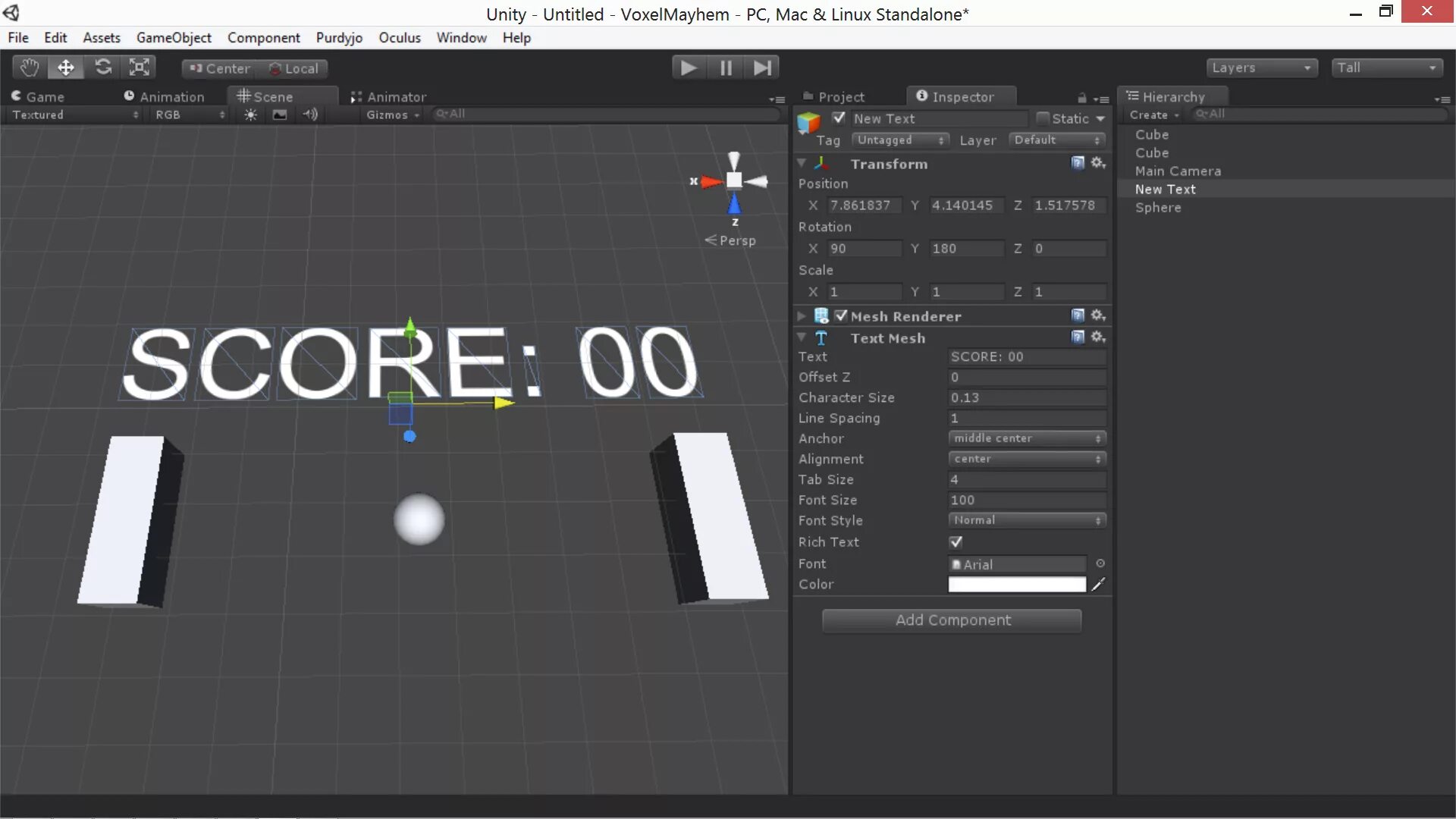Select the Hand tool

30,67
